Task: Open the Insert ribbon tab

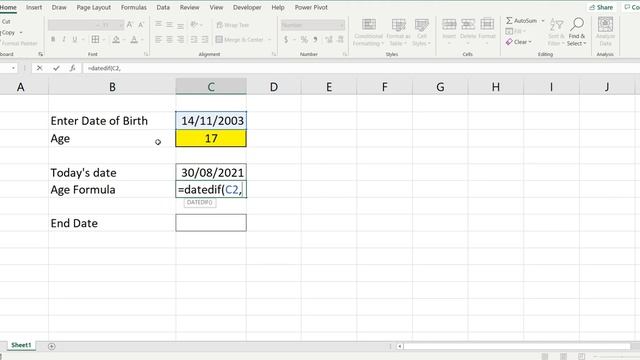Action: (34, 7)
